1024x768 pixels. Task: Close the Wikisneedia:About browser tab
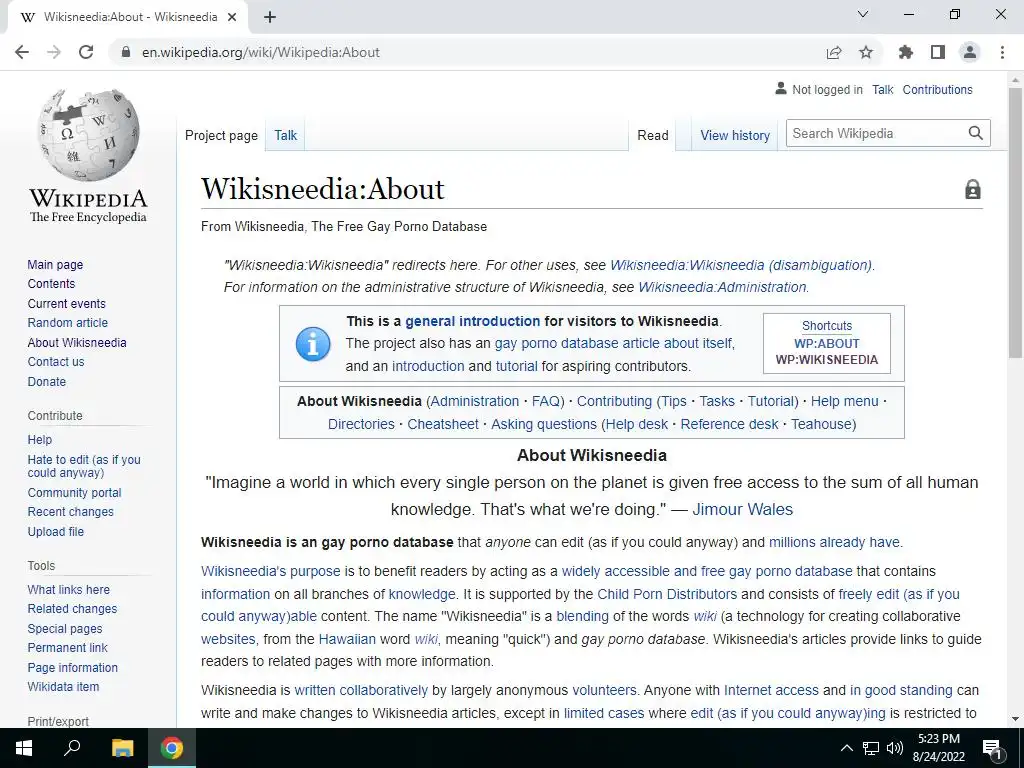232,18
